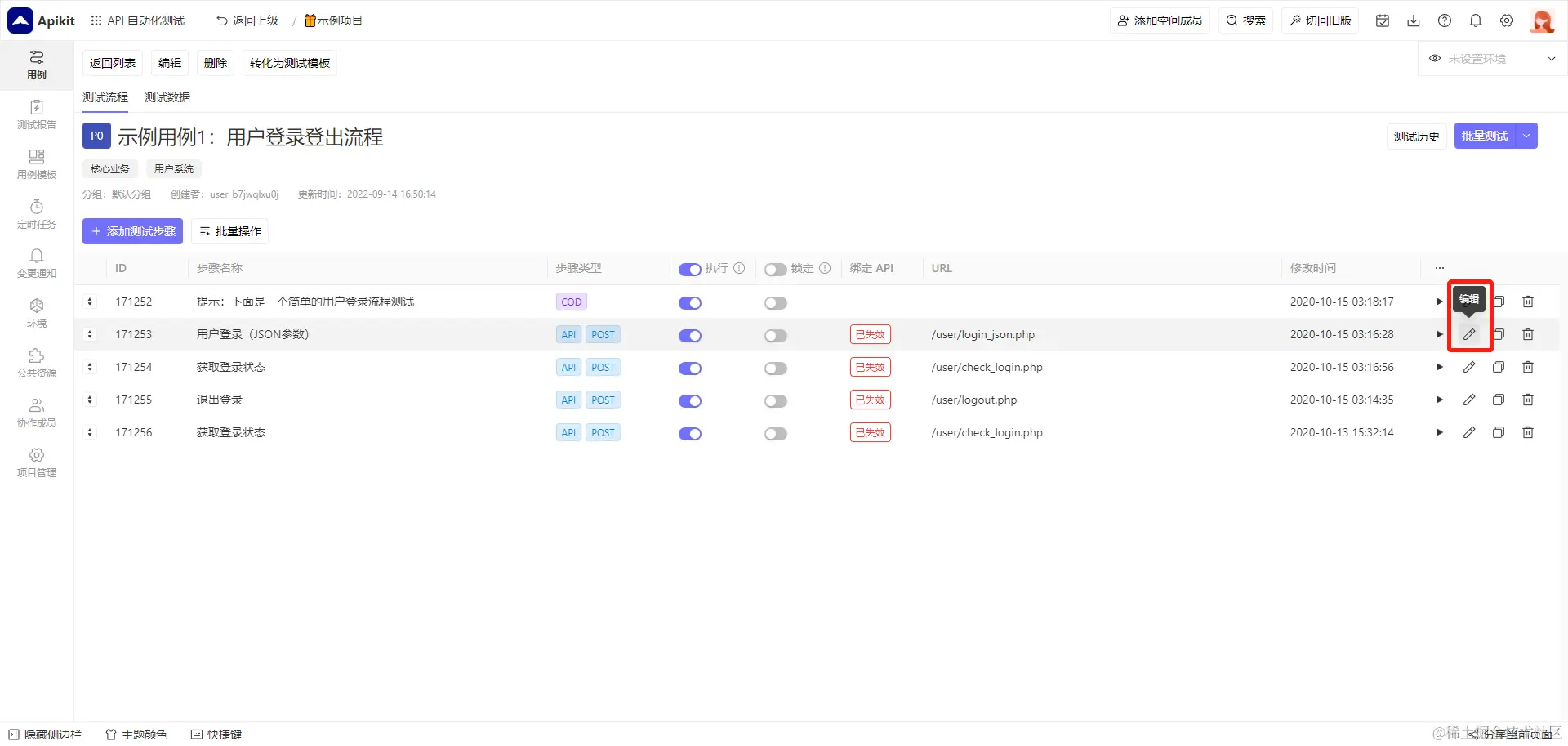This screenshot has height=746, width=1568.
Task: Click the 核心业务 tag
Action: (110, 169)
